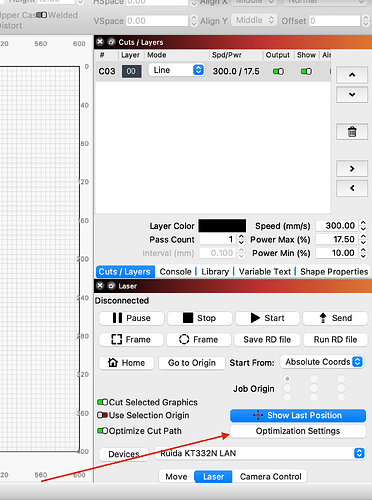The height and width of the screenshot is (500, 372).
Task: Click the Power Min (%) input field
Action: [337, 253]
